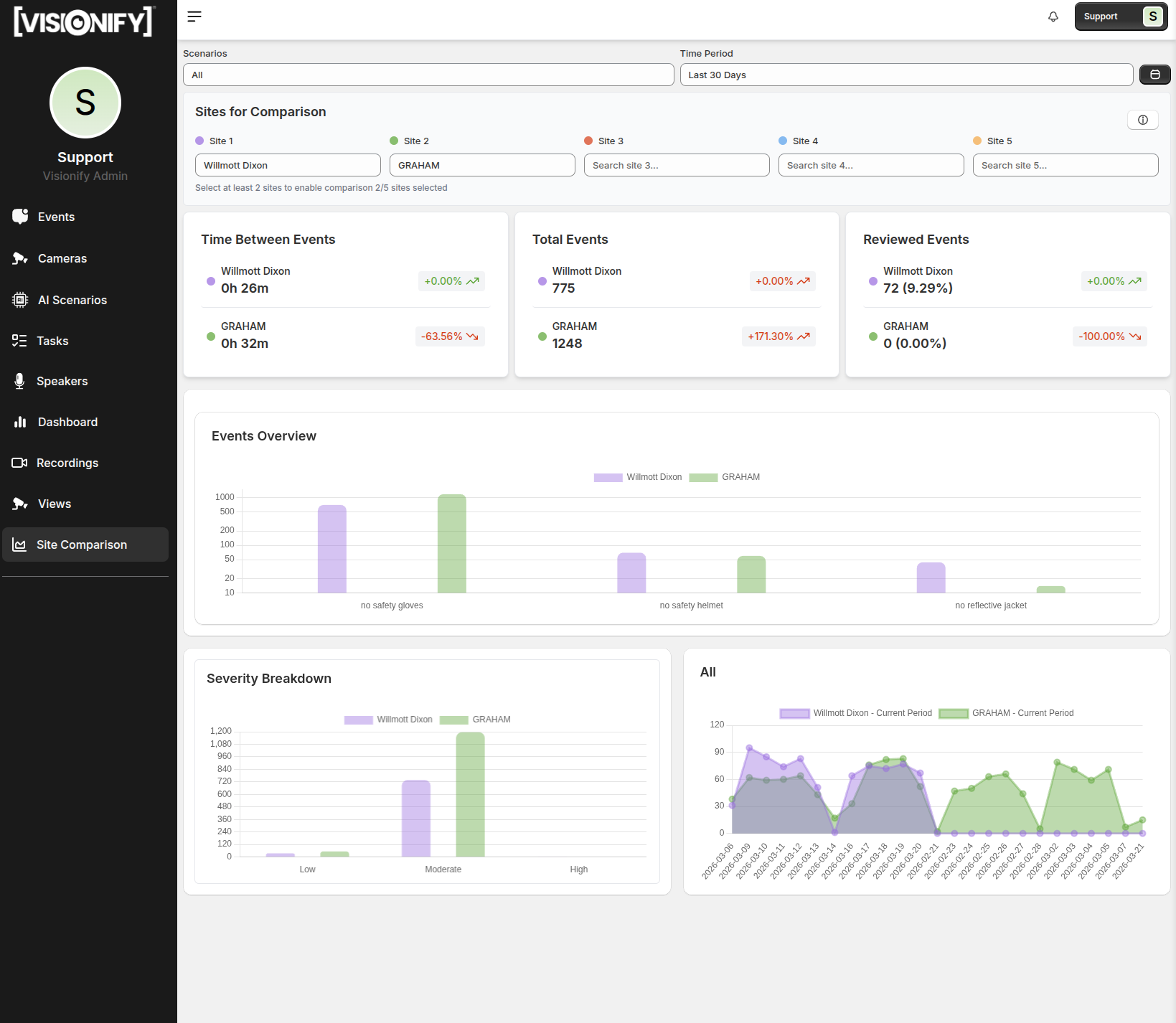The width and height of the screenshot is (1176, 1023).
Task: Open Views from the sidebar
Action: (85, 504)
